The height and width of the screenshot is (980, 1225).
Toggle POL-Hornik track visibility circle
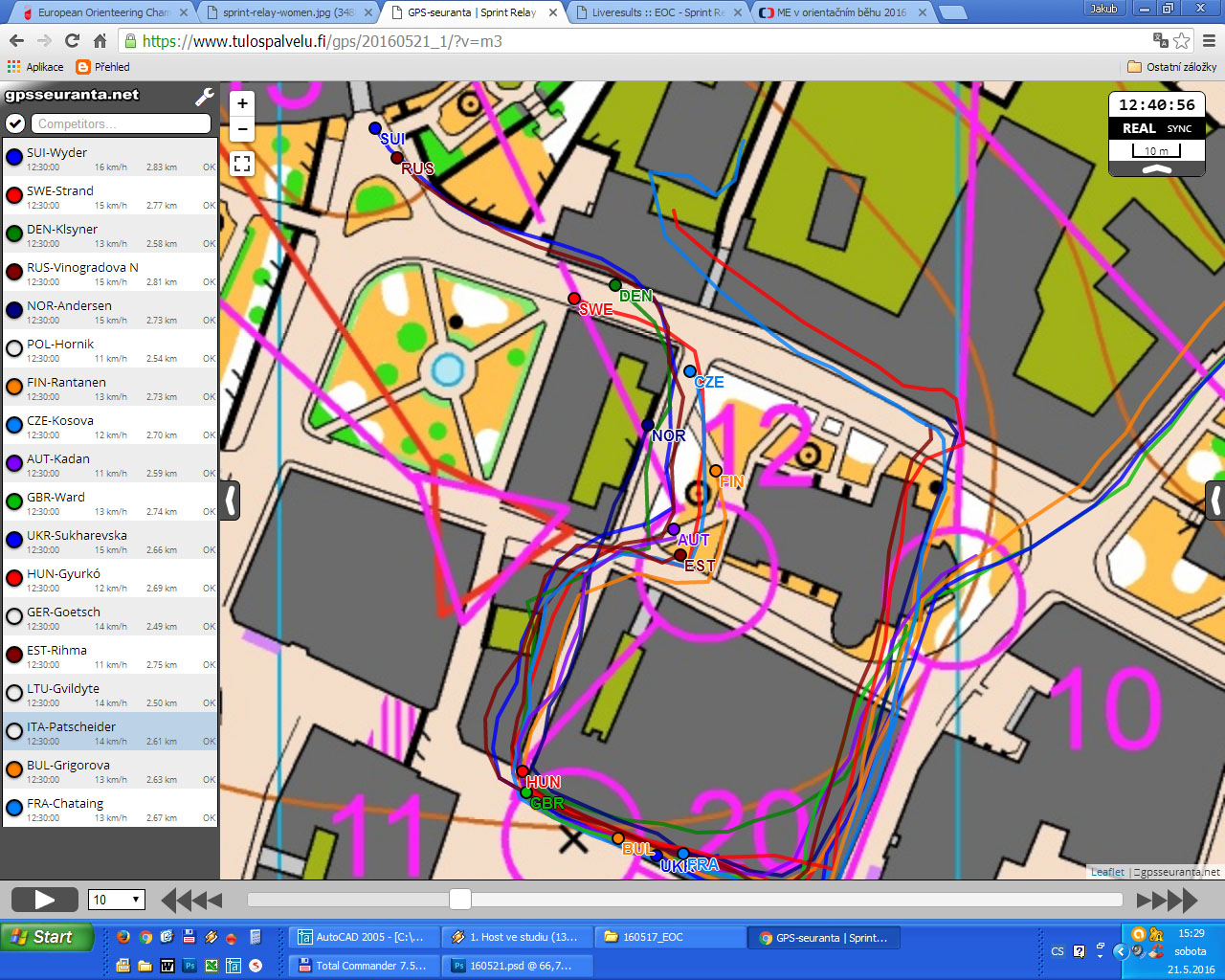point(14,348)
